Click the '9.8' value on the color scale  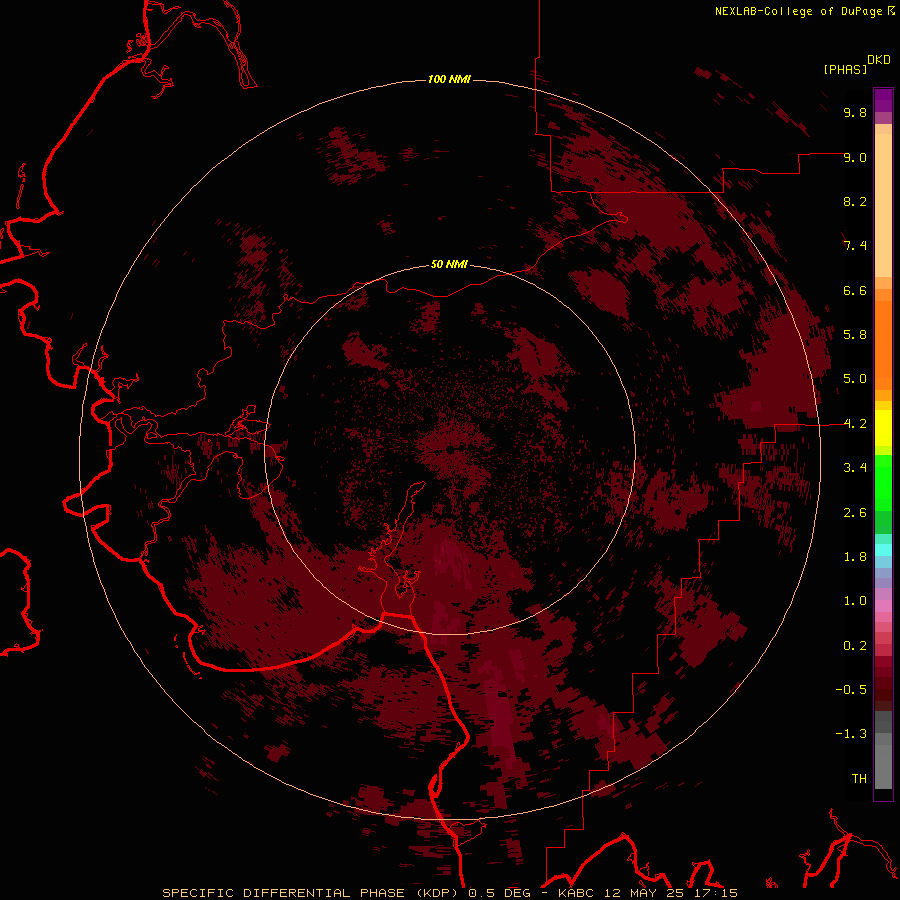(855, 112)
